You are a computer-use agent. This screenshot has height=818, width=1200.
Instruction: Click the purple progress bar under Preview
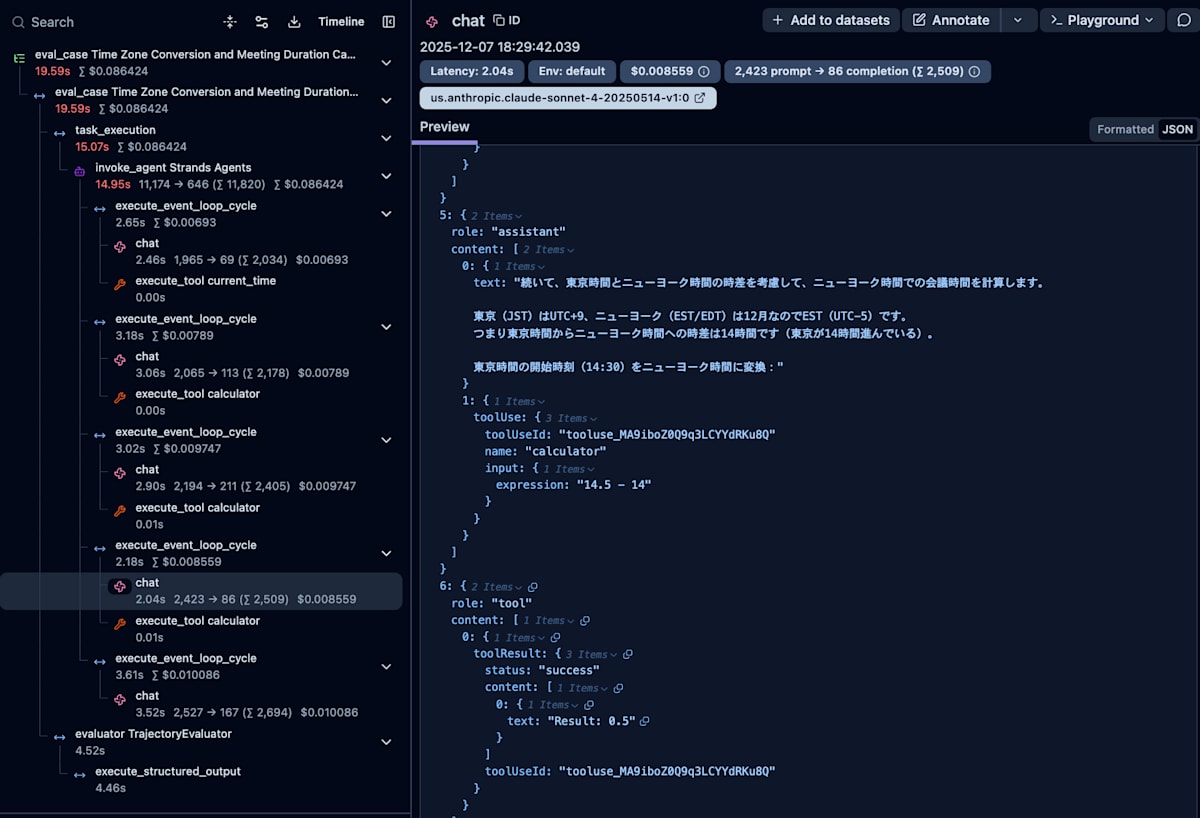444,144
